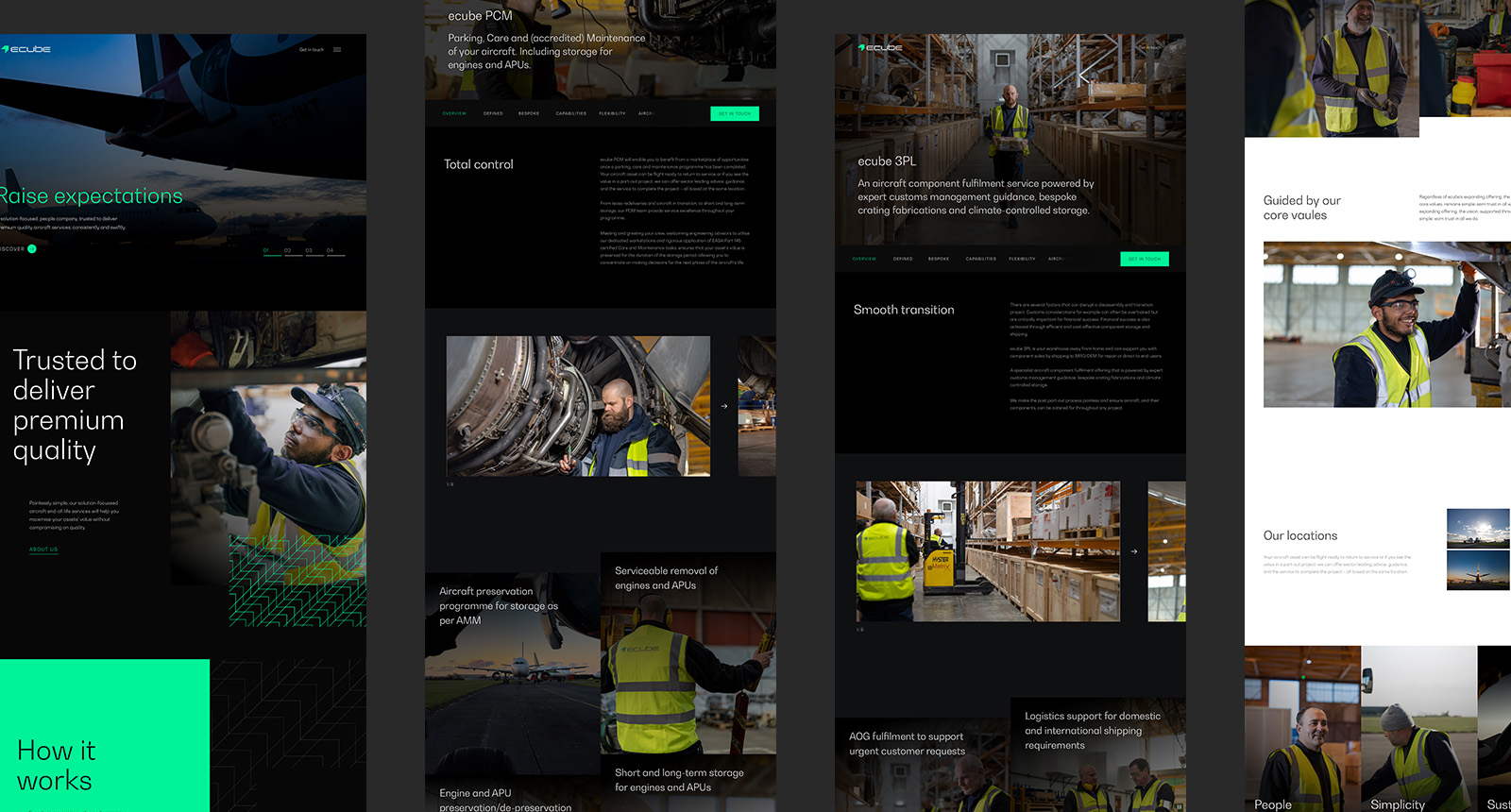The image size is (1511, 812).
Task: Follow the About Us link
Action: [x=43, y=550]
